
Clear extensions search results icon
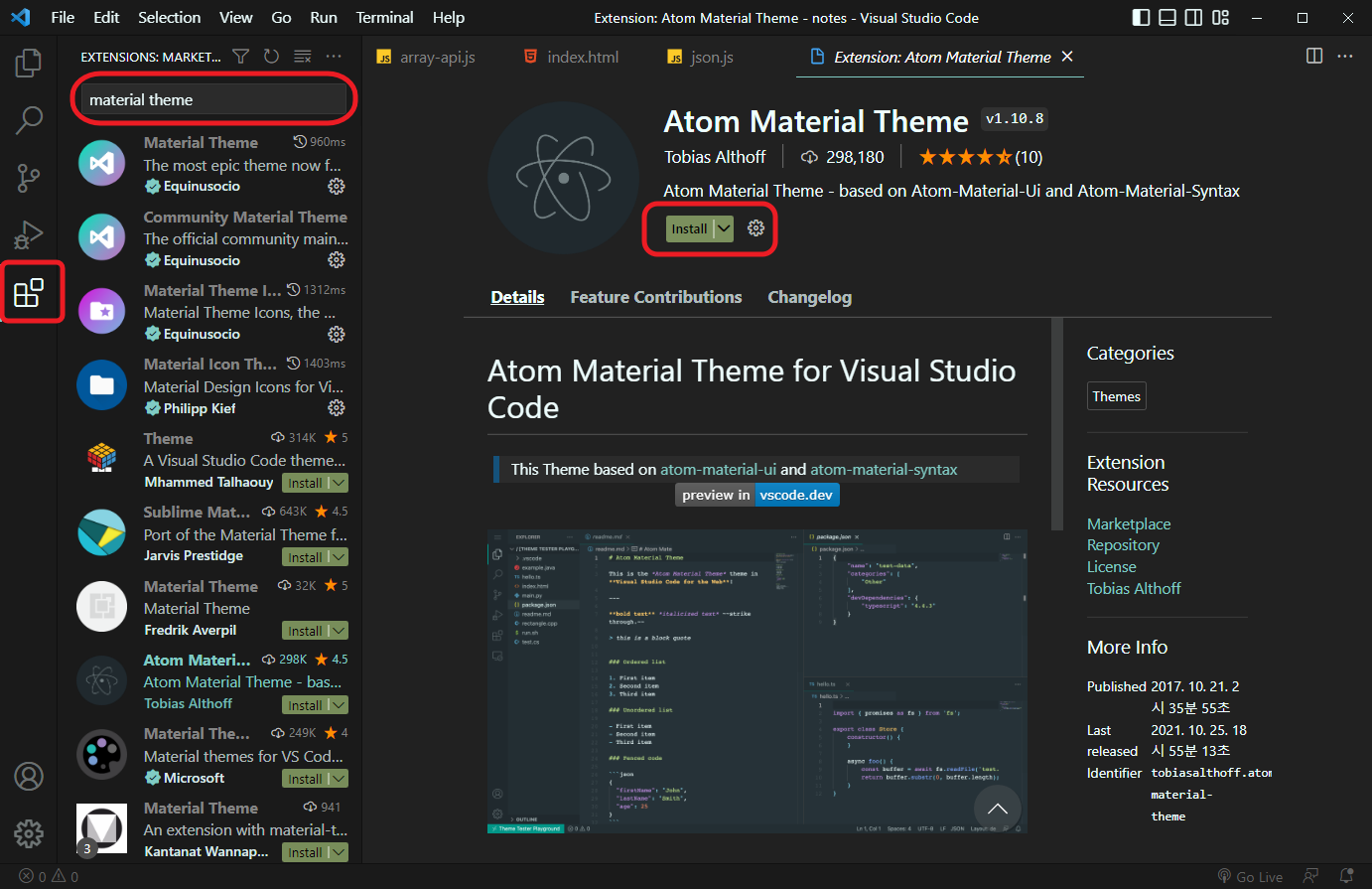[303, 57]
